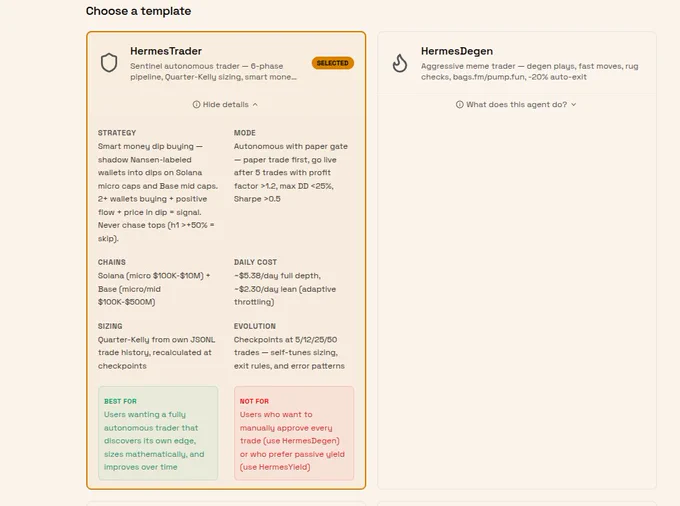Click the Hide details link
This screenshot has width=680, height=506.
(x=226, y=104)
